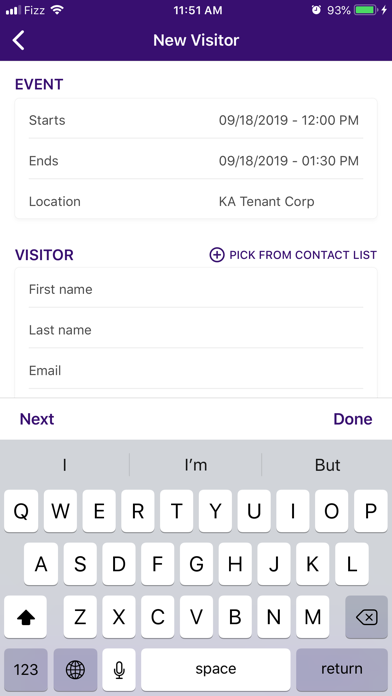This screenshot has height=696, width=392.
Task: Switch to the 123 numeric keyboard
Action: click(x=26, y=670)
